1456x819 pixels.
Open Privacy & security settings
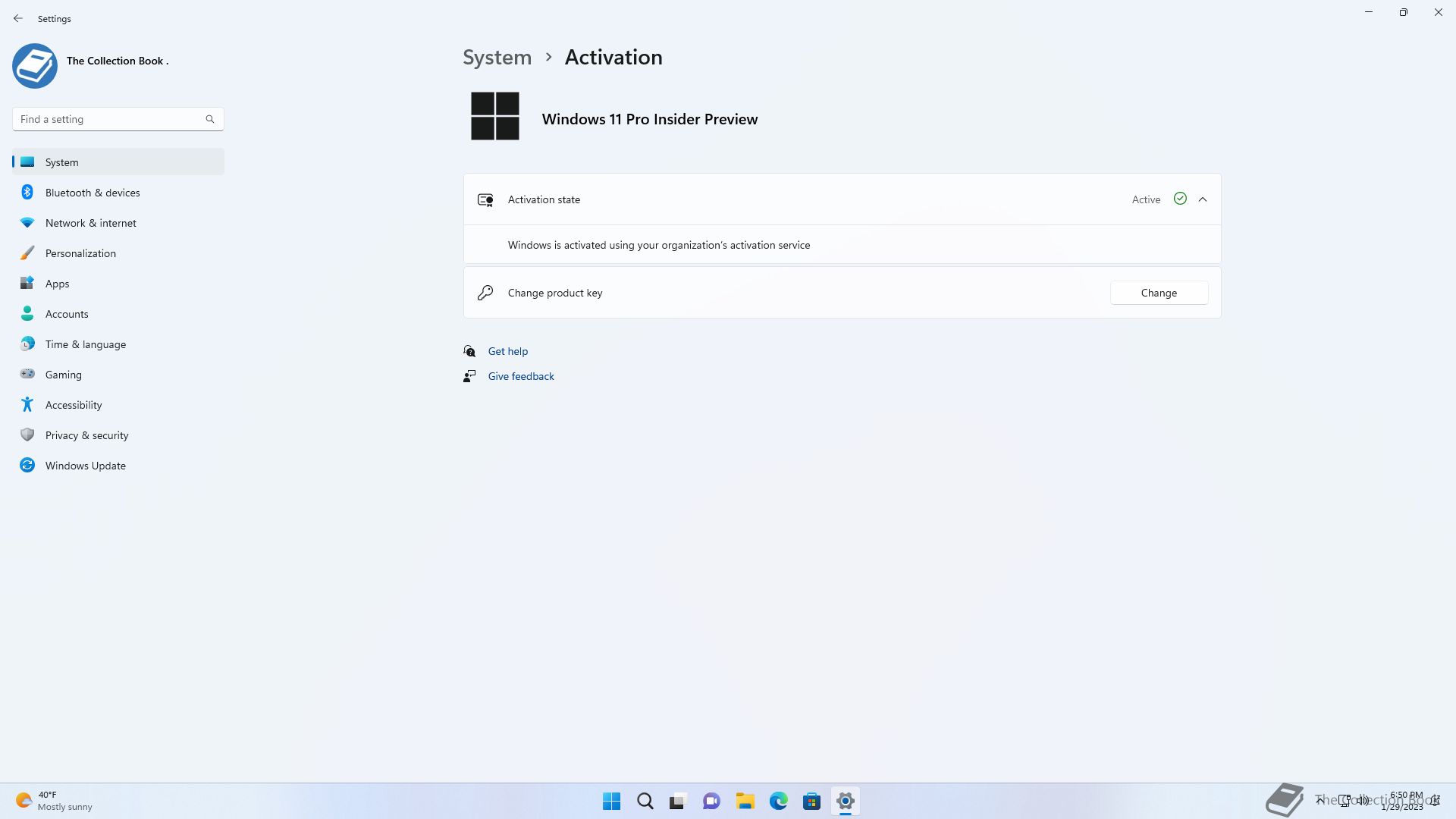click(86, 435)
